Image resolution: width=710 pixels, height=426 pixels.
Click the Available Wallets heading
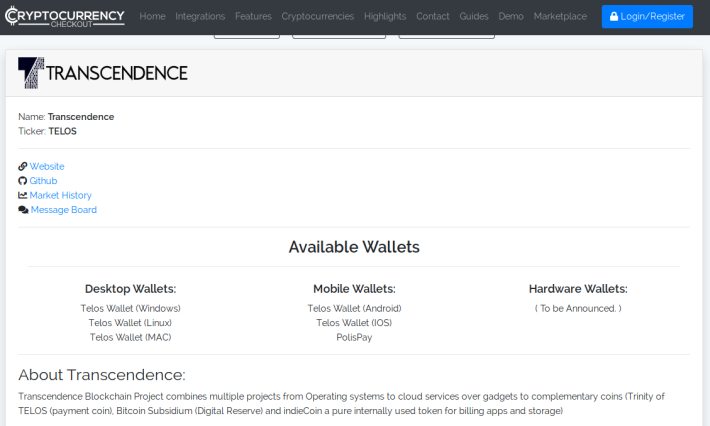[354, 247]
